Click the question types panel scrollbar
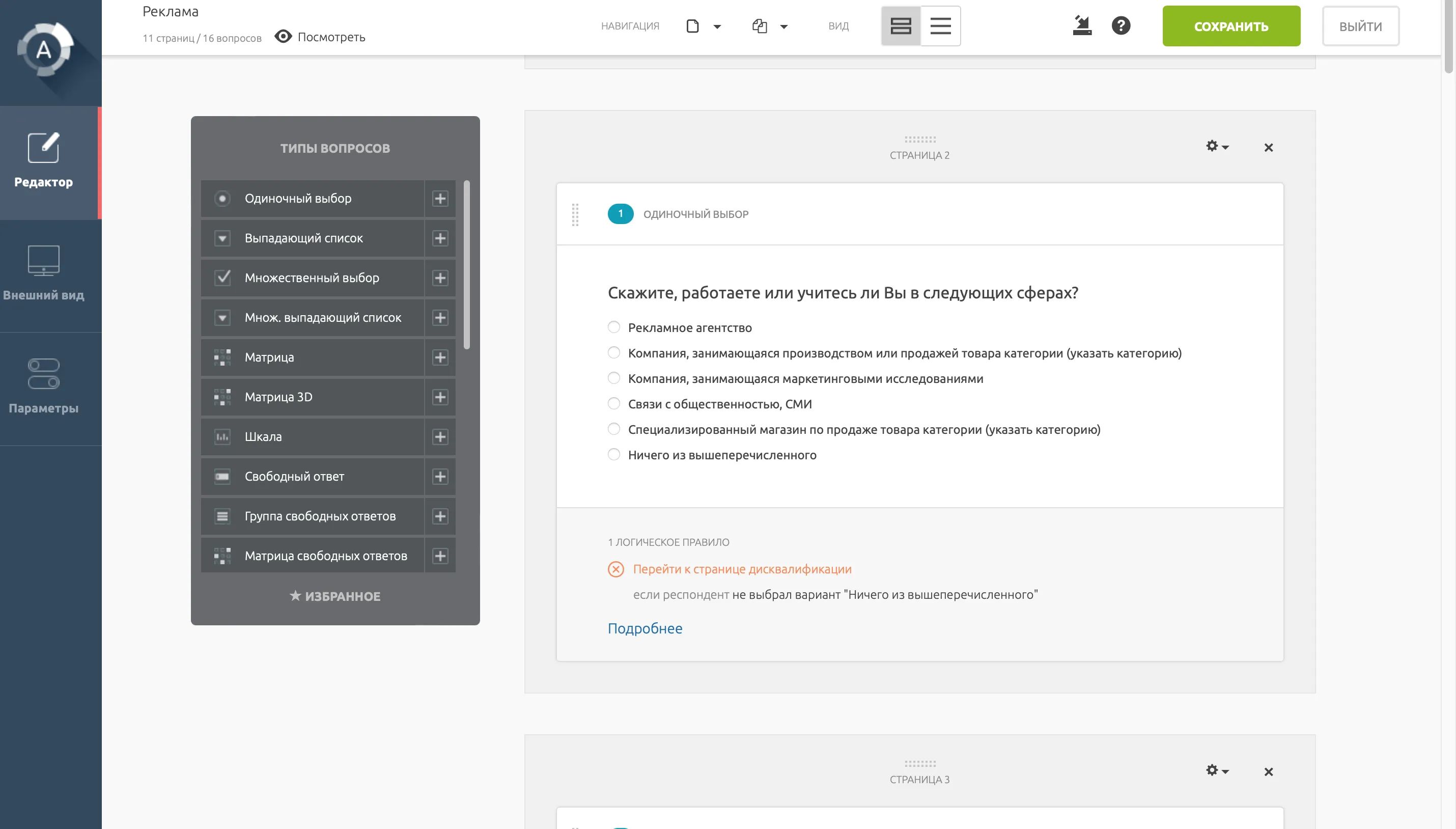This screenshot has height=829, width=1456. (x=466, y=265)
